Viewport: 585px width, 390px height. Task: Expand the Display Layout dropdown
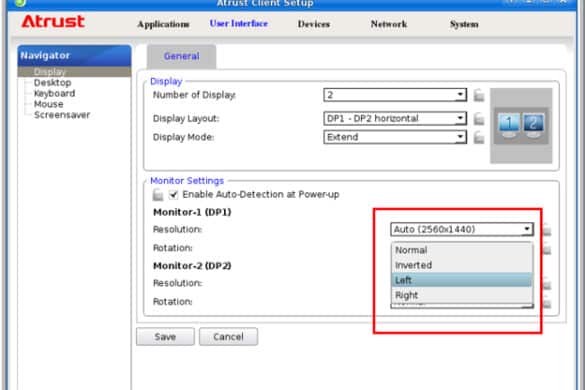pyautogui.click(x=395, y=119)
